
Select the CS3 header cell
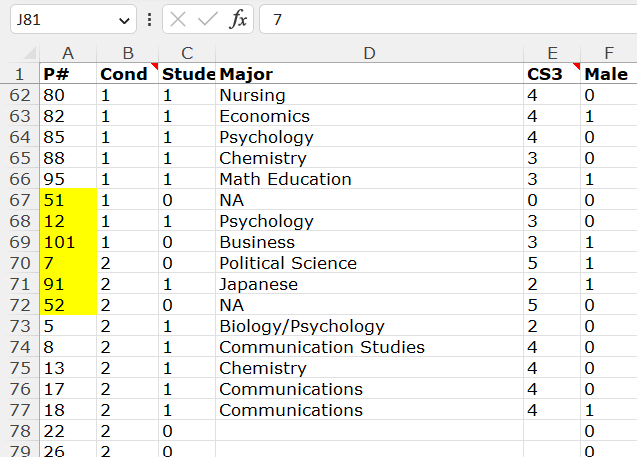pos(552,74)
